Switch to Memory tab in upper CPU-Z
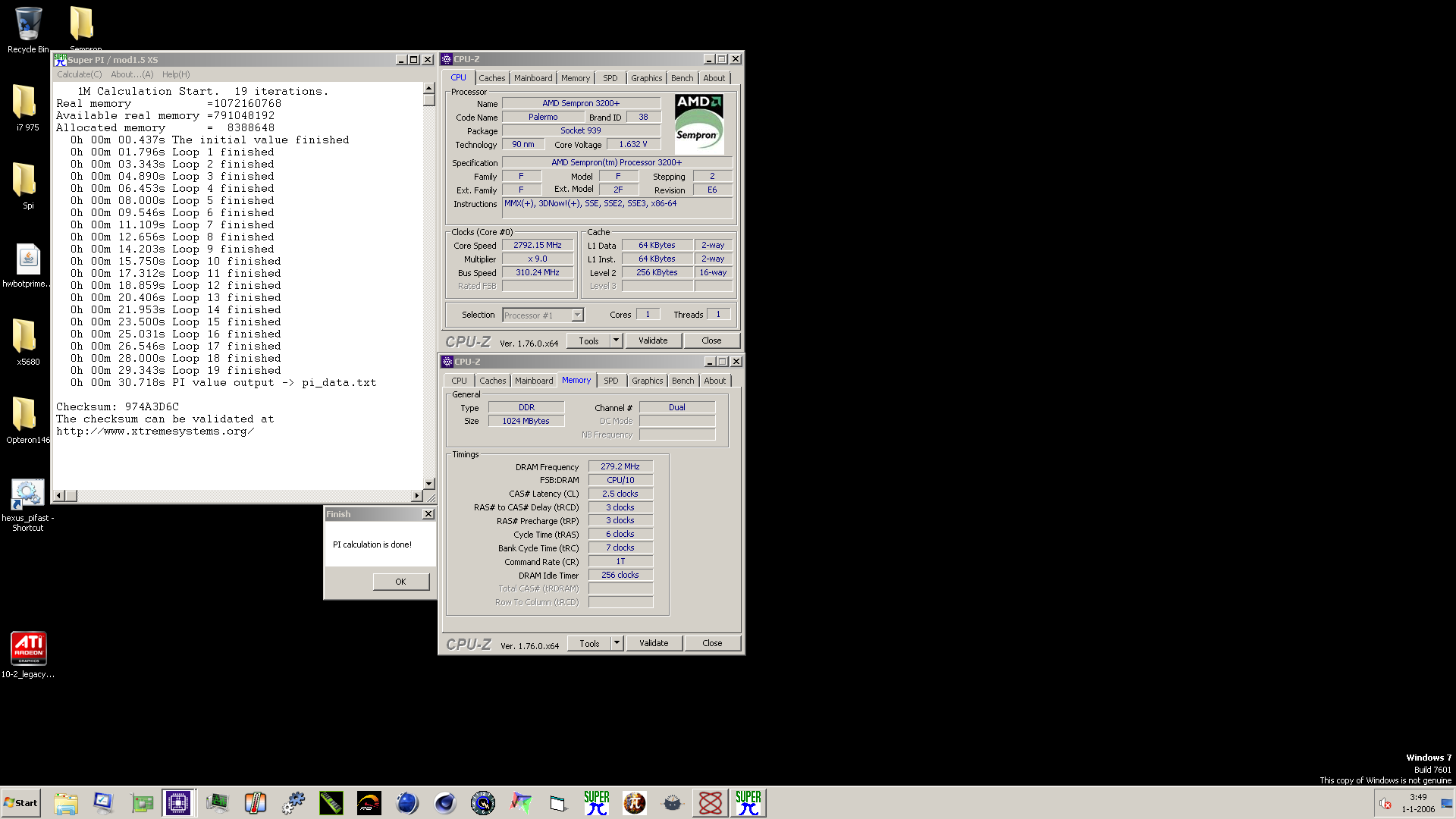Viewport: 1456px width, 819px height. click(575, 78)
